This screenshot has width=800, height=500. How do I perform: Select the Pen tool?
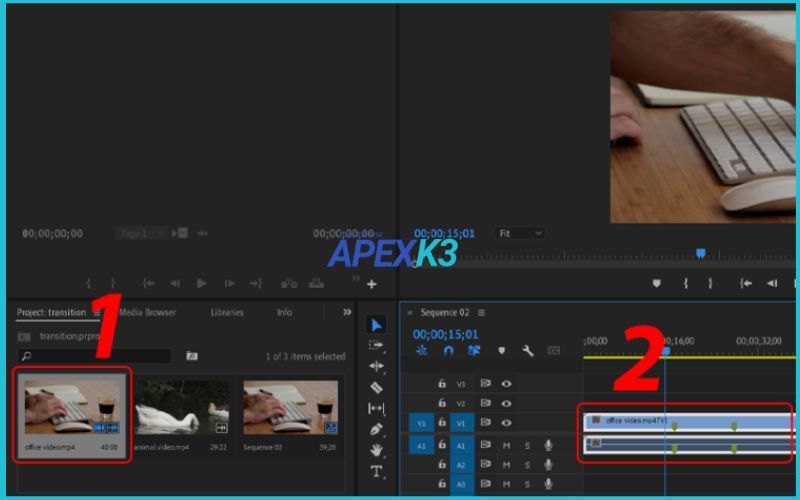click(376, 430)
